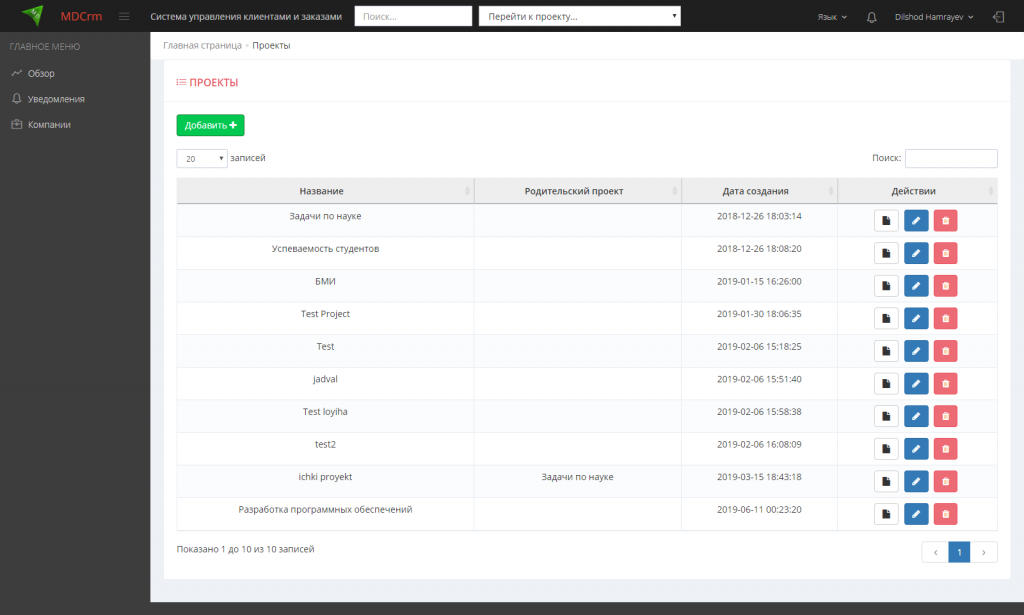1024x615 pixels.
Task: Expand the Язык language dropdown
Action: coord(832,17)
